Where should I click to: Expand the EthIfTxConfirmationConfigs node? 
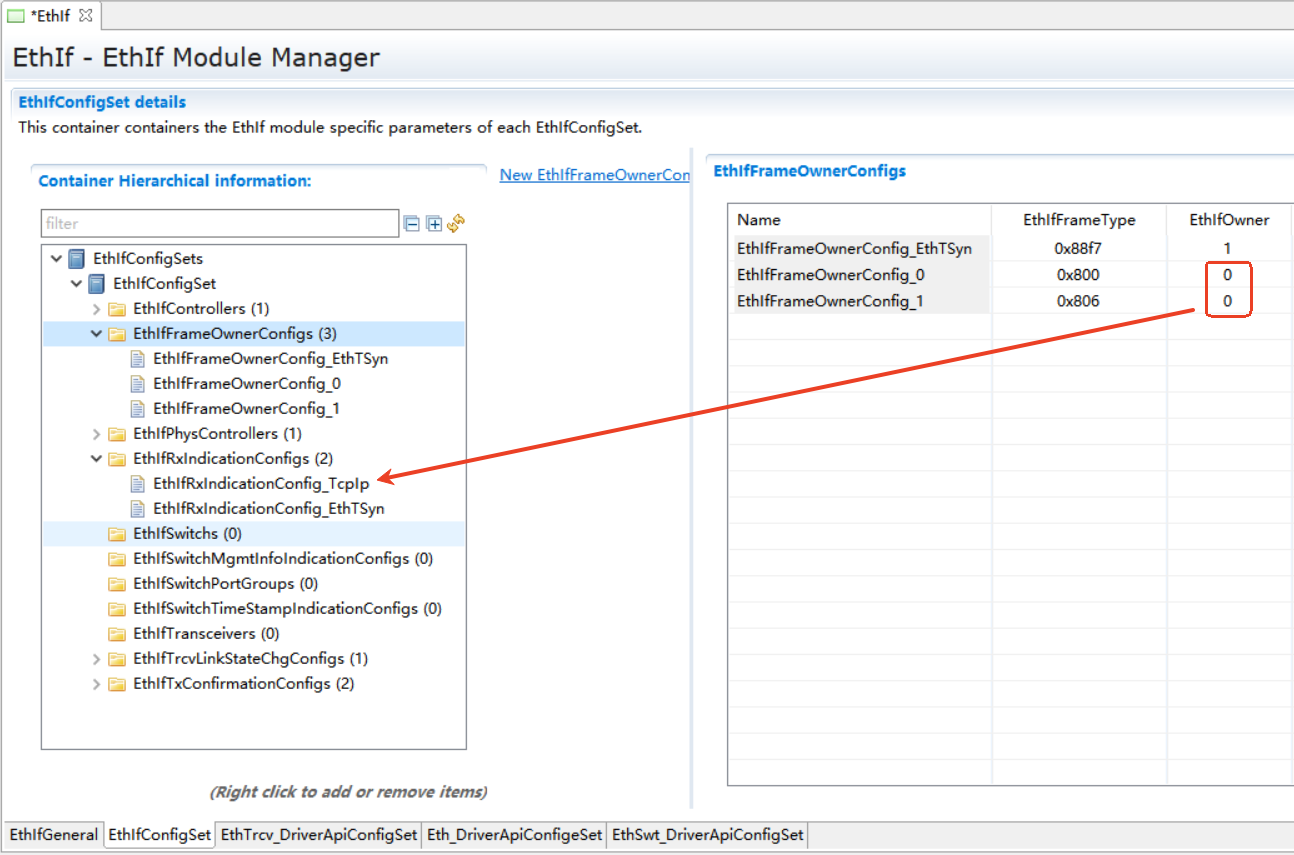click(97, 684)
